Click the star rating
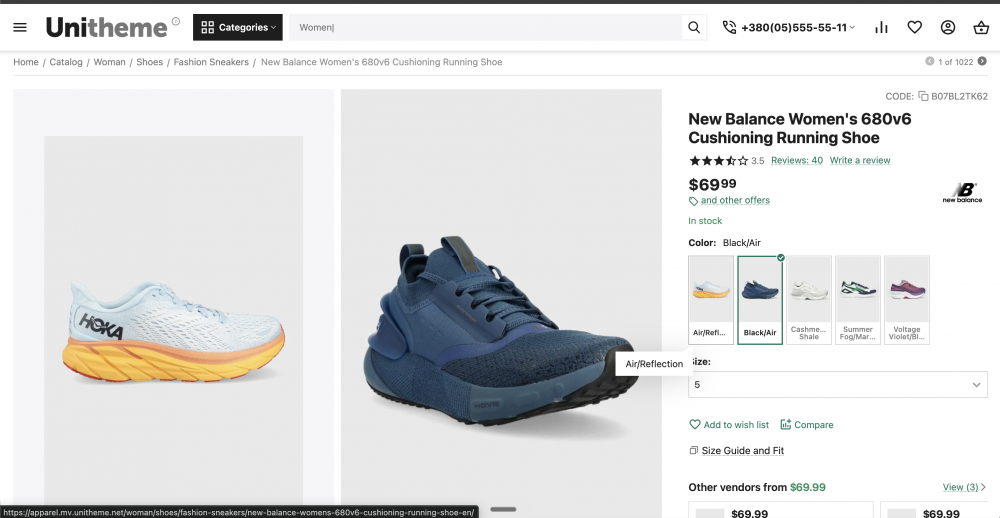This screenshot has width=1000, height=518. [718, 161]
